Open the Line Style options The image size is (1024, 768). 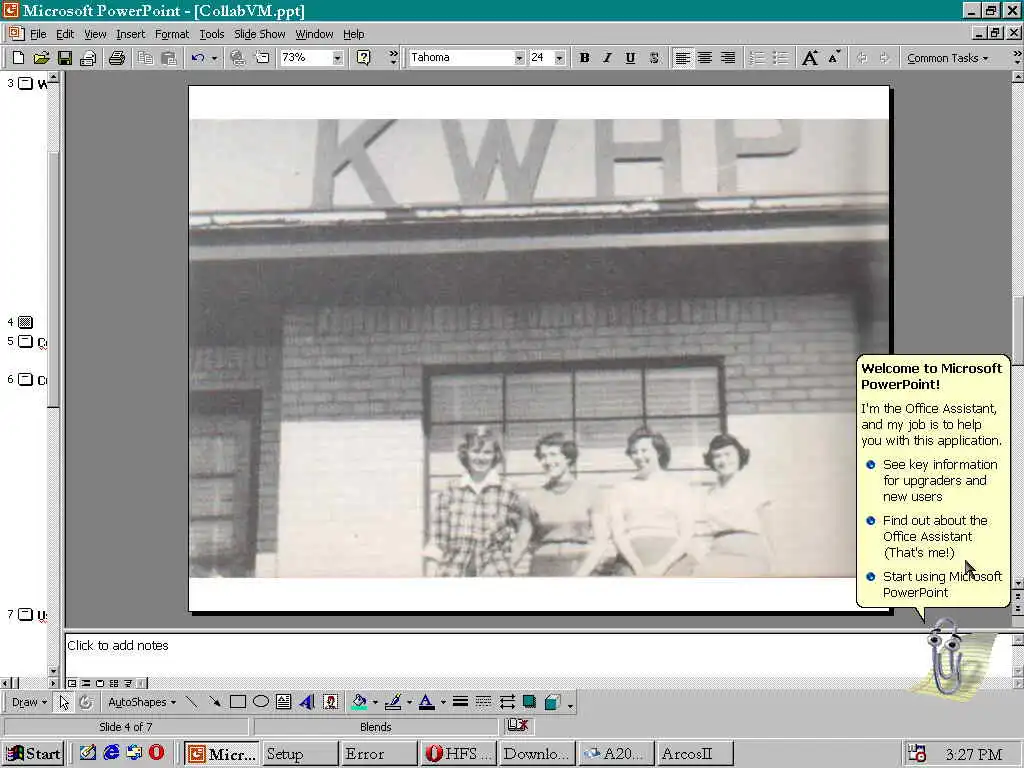[x=460, y=702]
